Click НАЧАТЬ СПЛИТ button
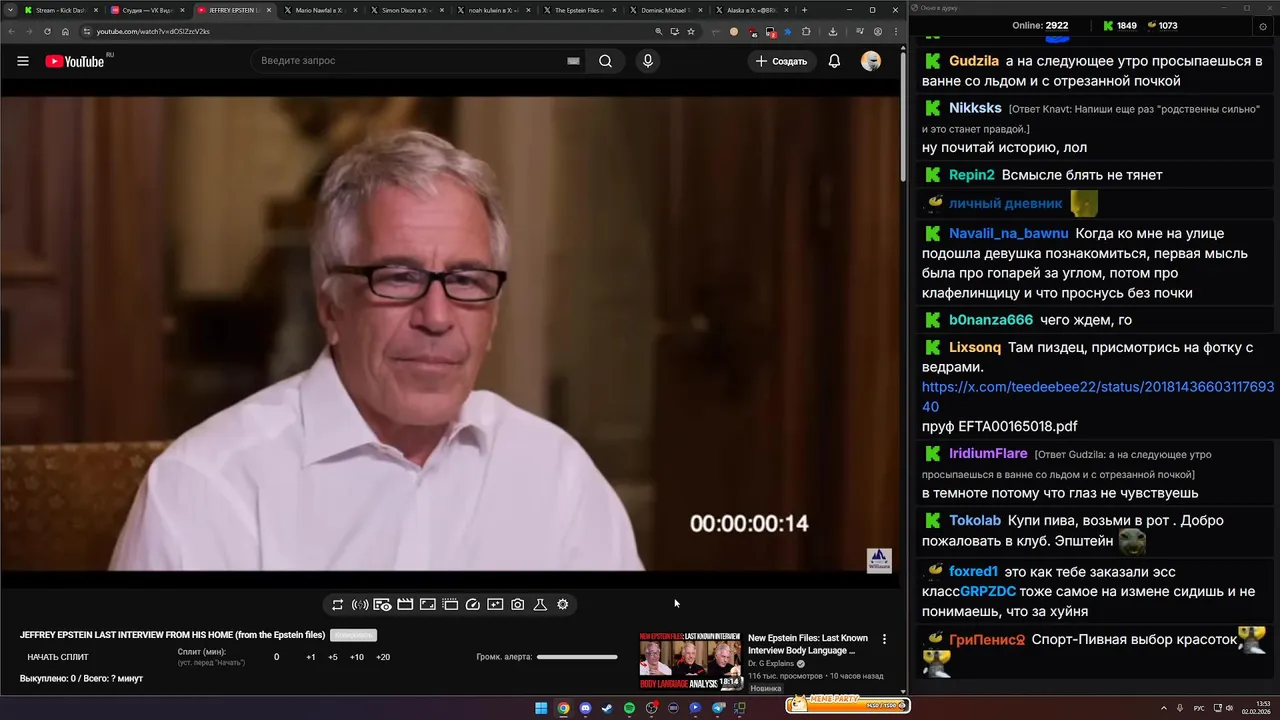 click(x=58, y=657)
